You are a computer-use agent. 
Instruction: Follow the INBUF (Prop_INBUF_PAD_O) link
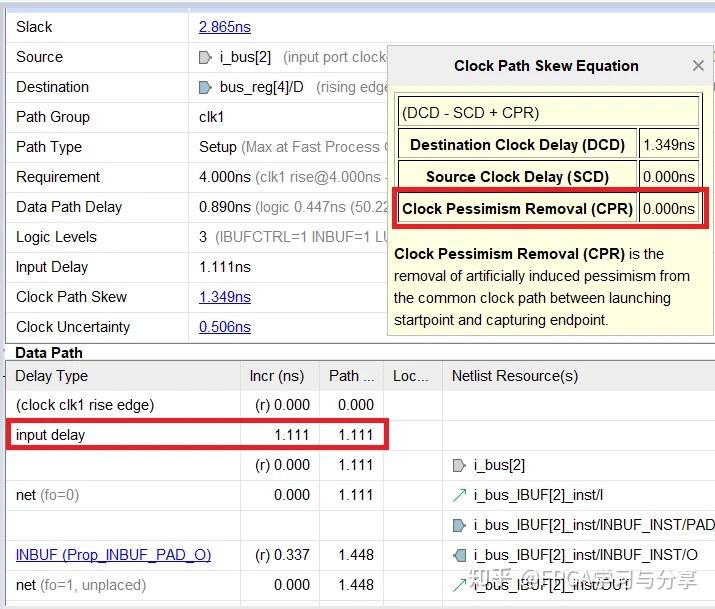point(113,555)
